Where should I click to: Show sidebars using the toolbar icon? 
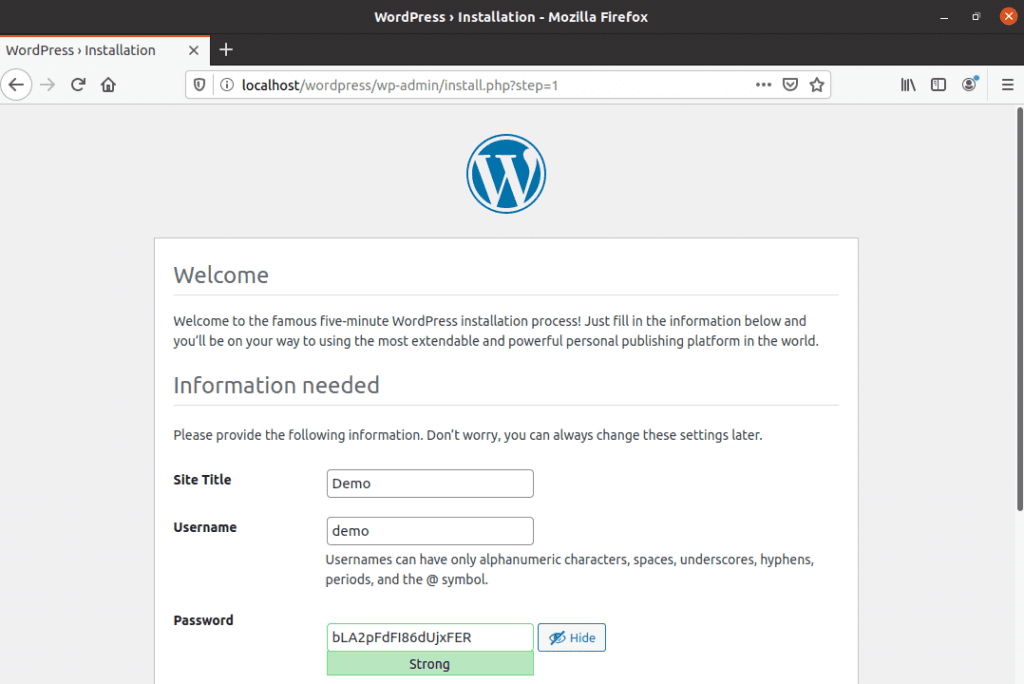(938, 85)
